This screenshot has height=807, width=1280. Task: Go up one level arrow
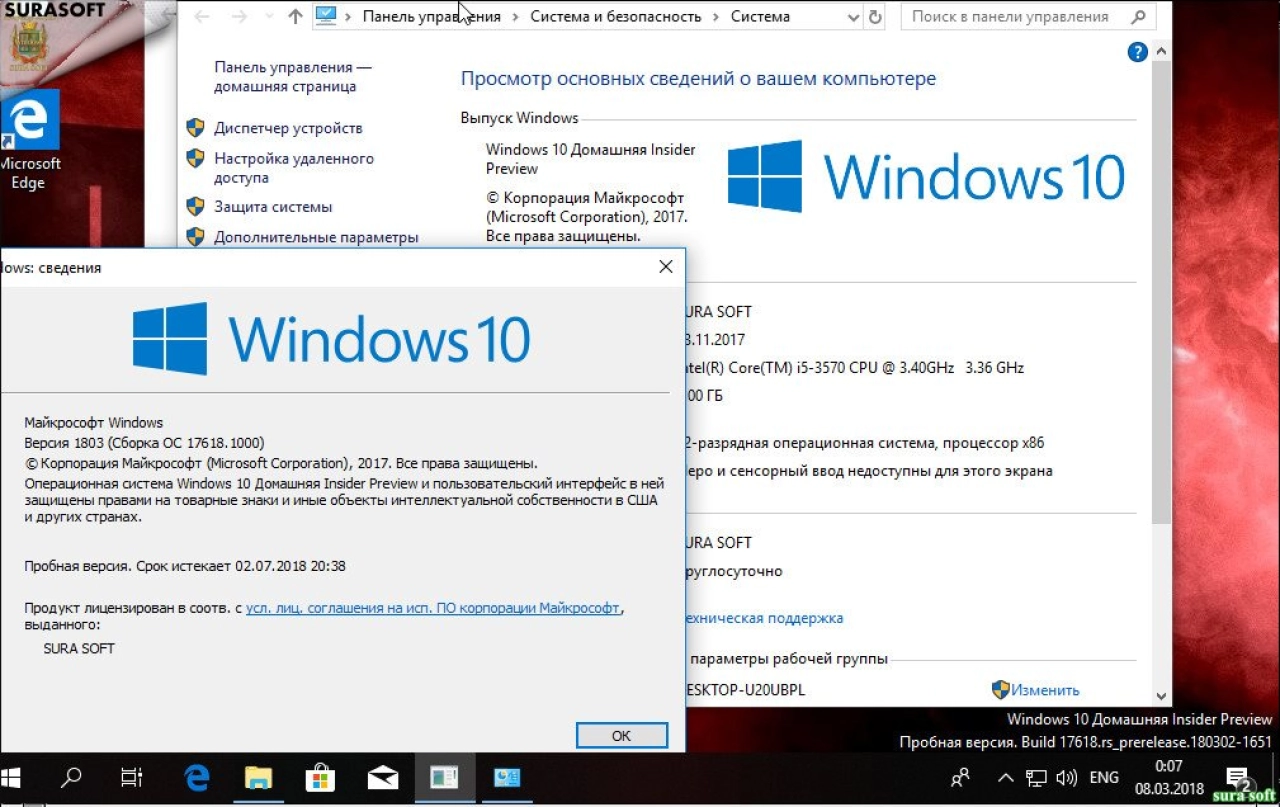click(294, 17)
